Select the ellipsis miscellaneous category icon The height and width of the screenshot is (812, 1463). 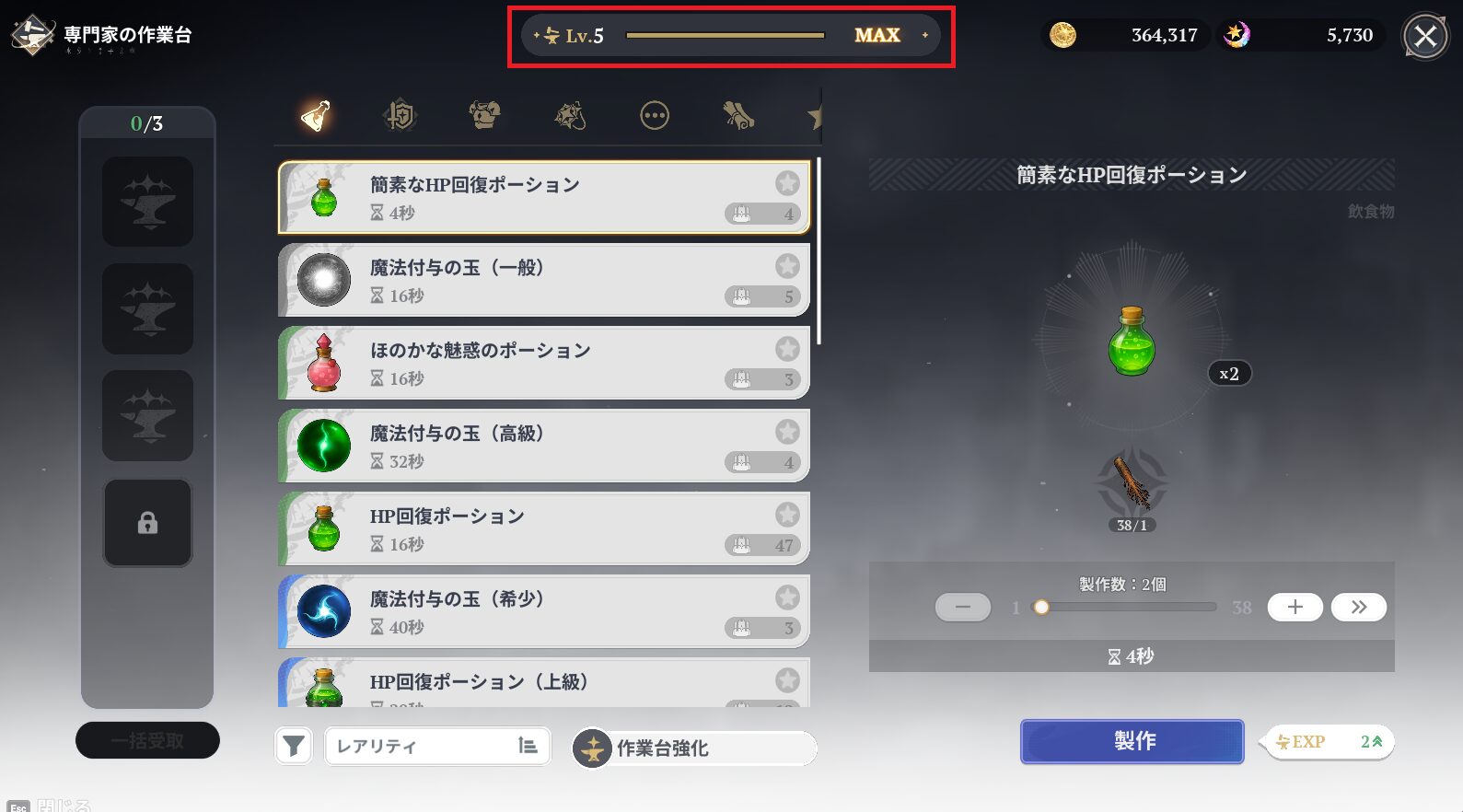[655, 116]
